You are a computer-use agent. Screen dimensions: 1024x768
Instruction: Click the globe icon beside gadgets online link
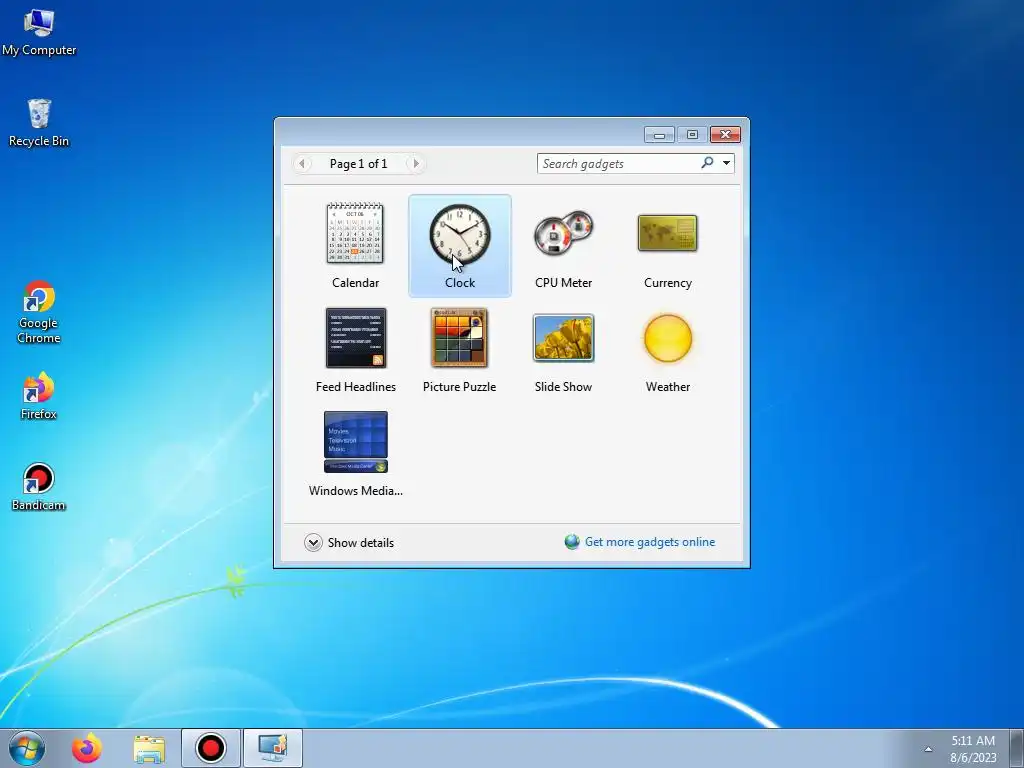[572, 542]
